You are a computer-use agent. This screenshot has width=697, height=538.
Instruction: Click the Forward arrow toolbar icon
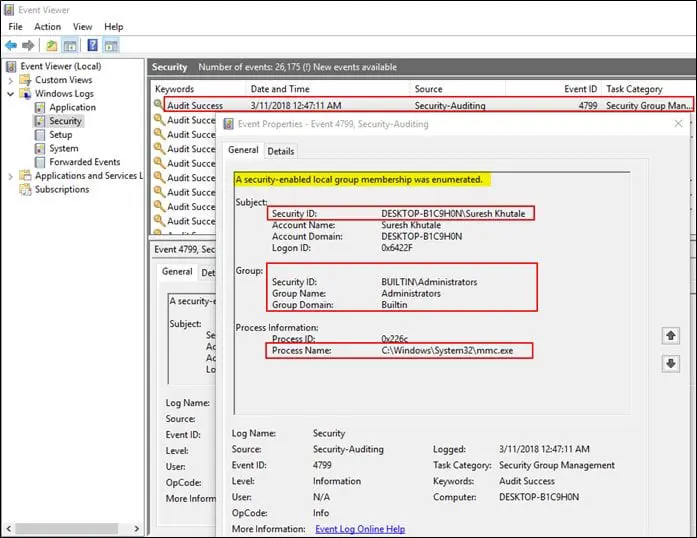[28, 46]
